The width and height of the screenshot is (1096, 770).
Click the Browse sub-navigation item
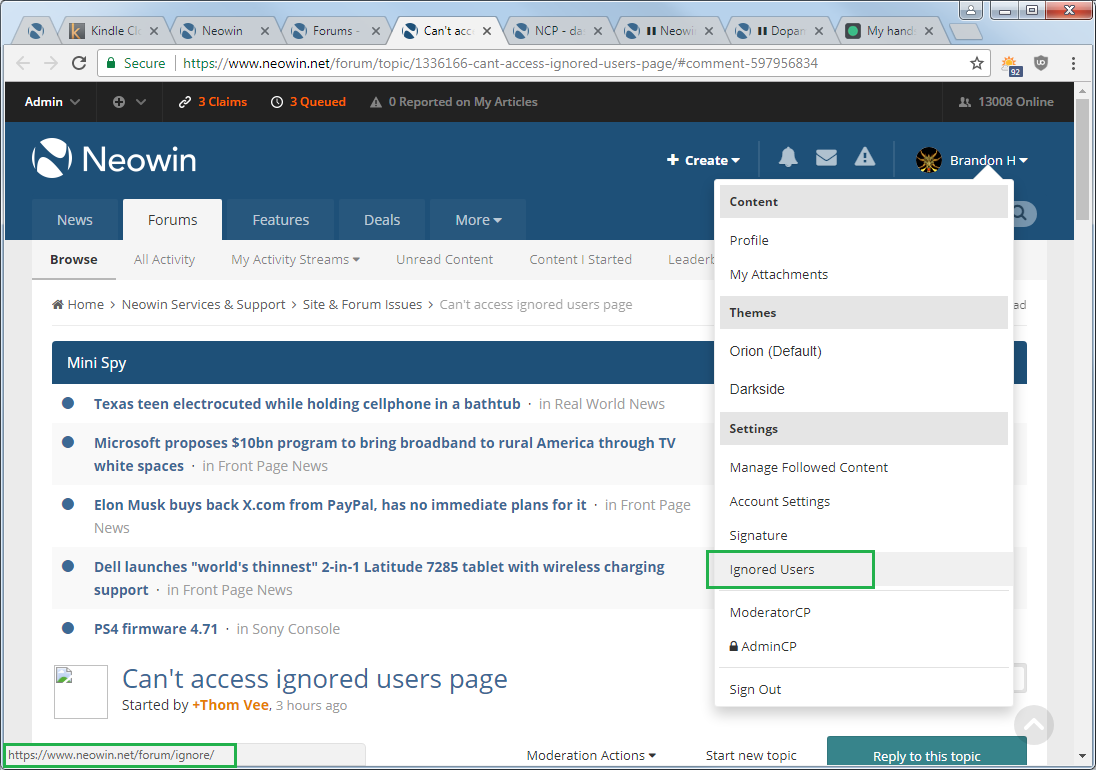pyautogui.click(x=73, y=259)
